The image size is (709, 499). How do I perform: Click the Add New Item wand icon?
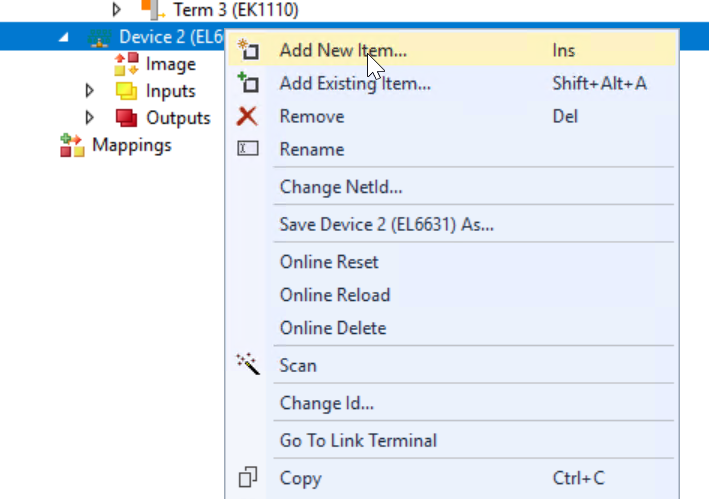(x=248, y=50)
